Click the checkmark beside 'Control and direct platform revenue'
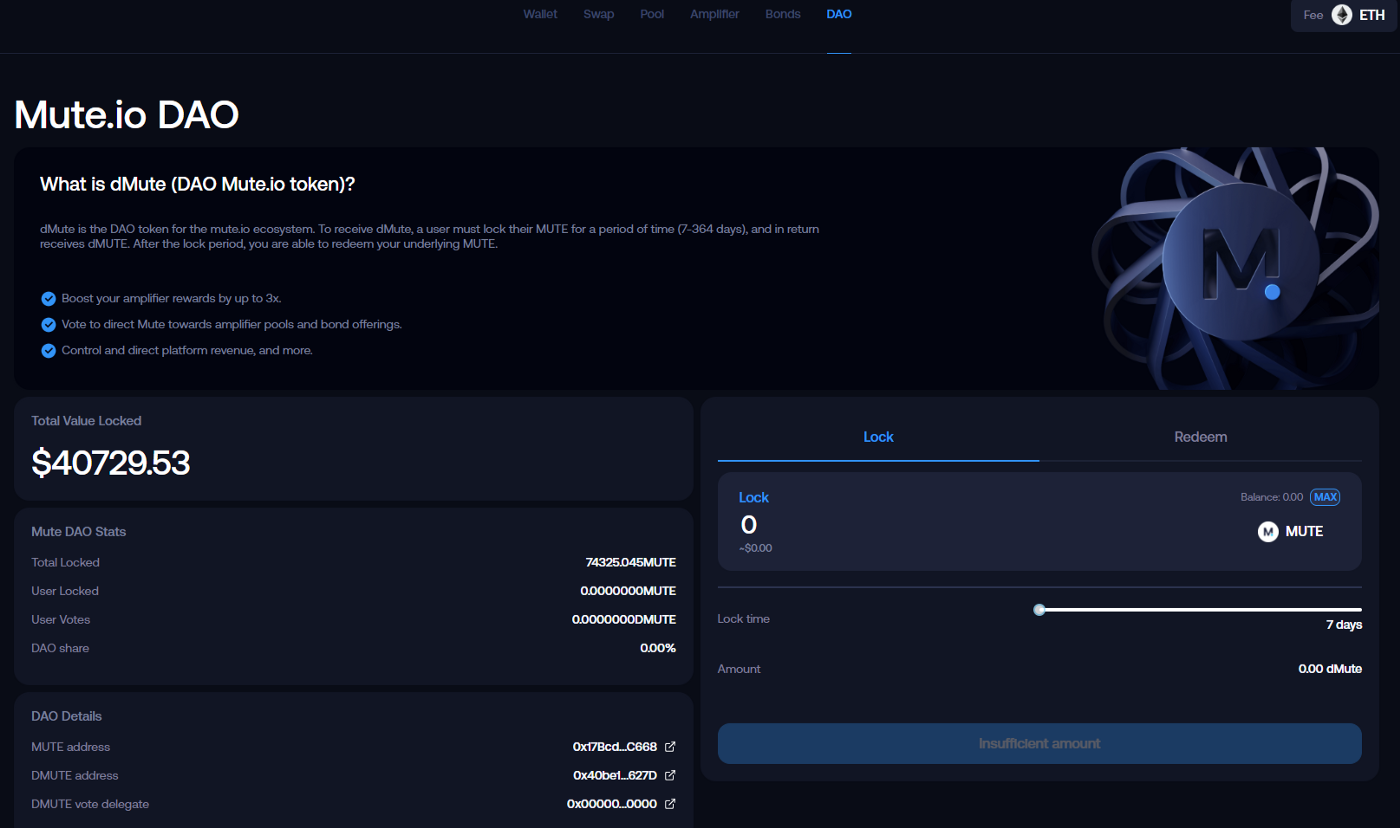Viewport: 1400px width, 828px height. click(x=48, y=350)
